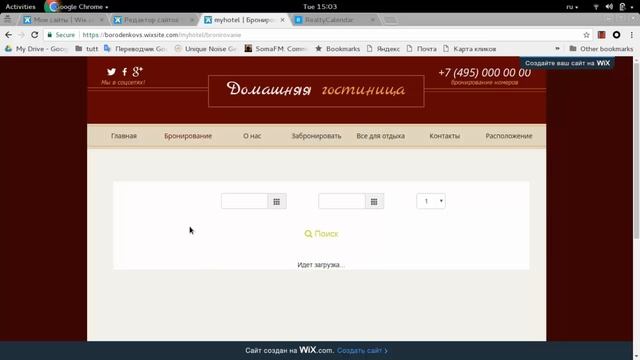Open a new browser tab

390,20
